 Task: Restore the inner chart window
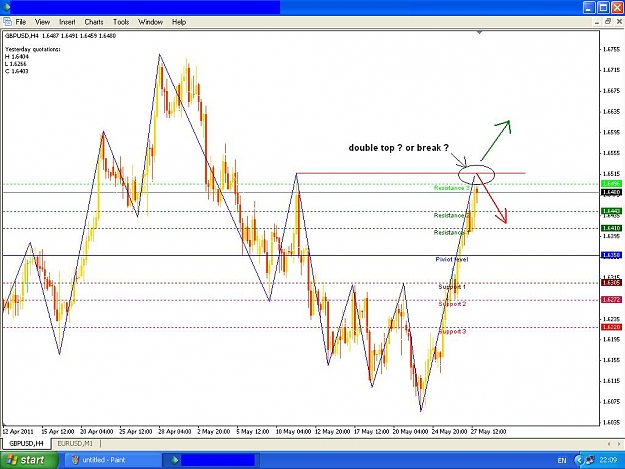tap(608, 22)
